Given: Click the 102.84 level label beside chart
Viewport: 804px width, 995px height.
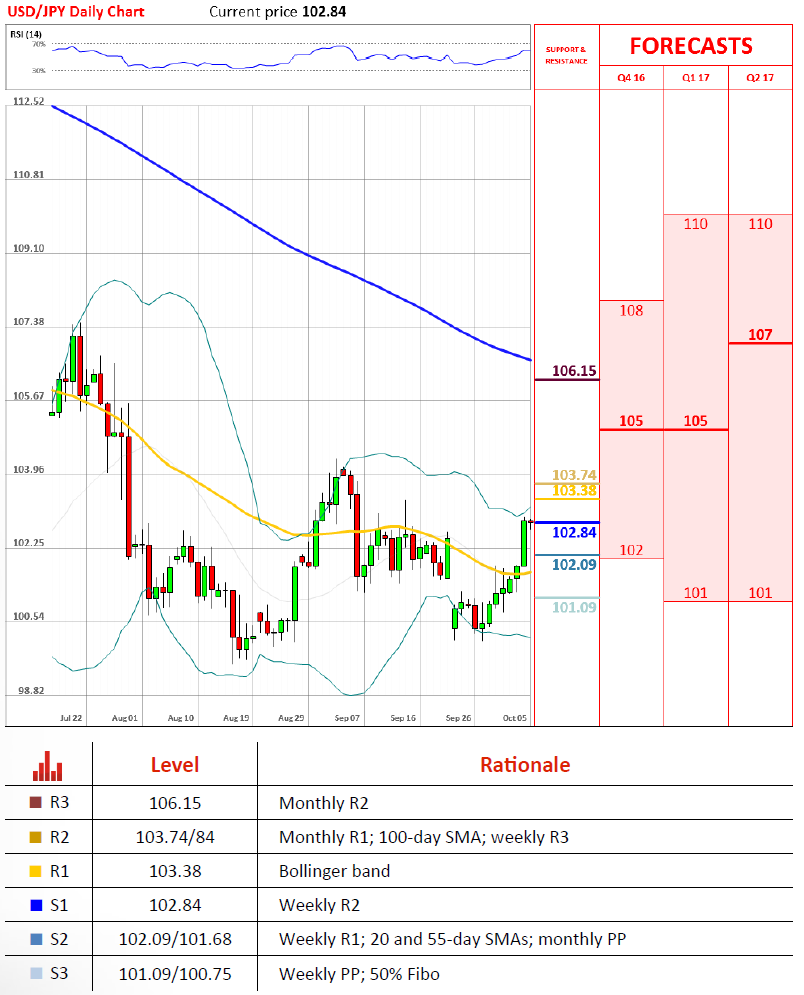Looking at the screenshot, I should click(574, 532).
